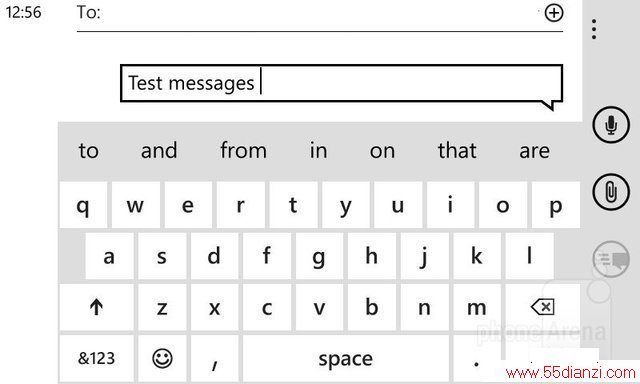Open the three-dot more options menu
This screenshot has width=640, height=384.
[594, 29]
